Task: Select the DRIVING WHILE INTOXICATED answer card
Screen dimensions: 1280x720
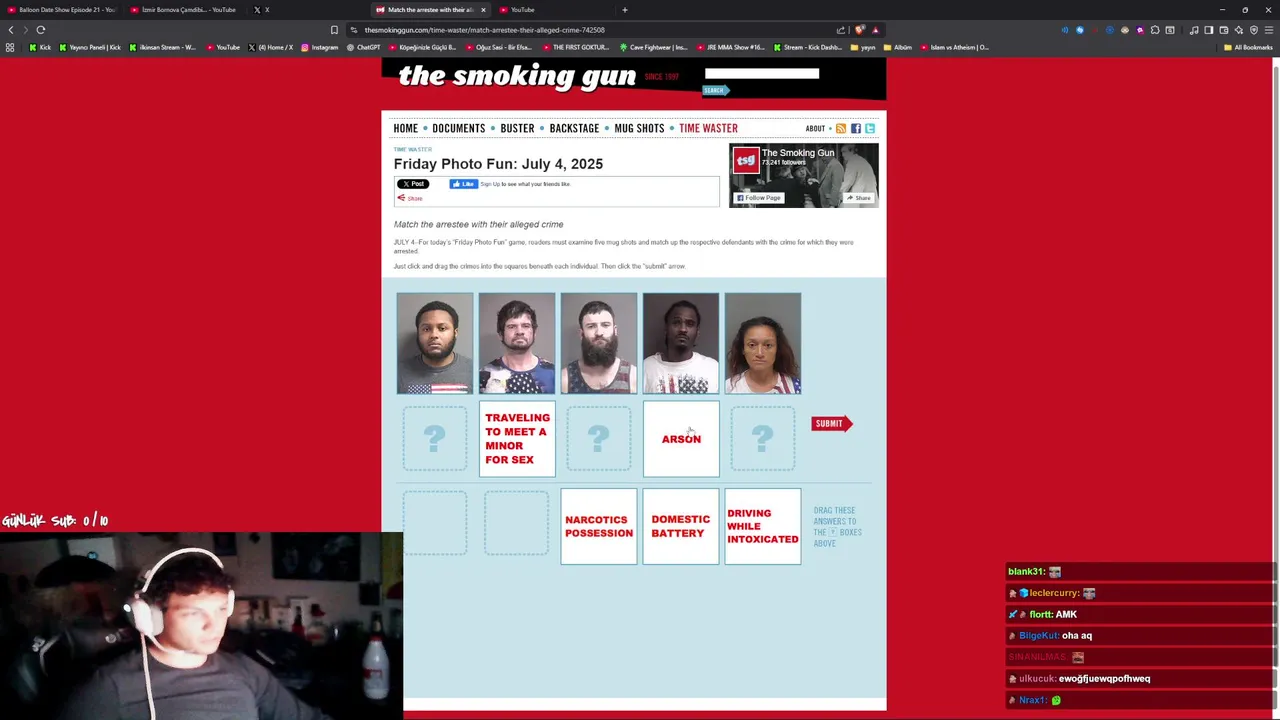Action: click(x=763, y=526)
